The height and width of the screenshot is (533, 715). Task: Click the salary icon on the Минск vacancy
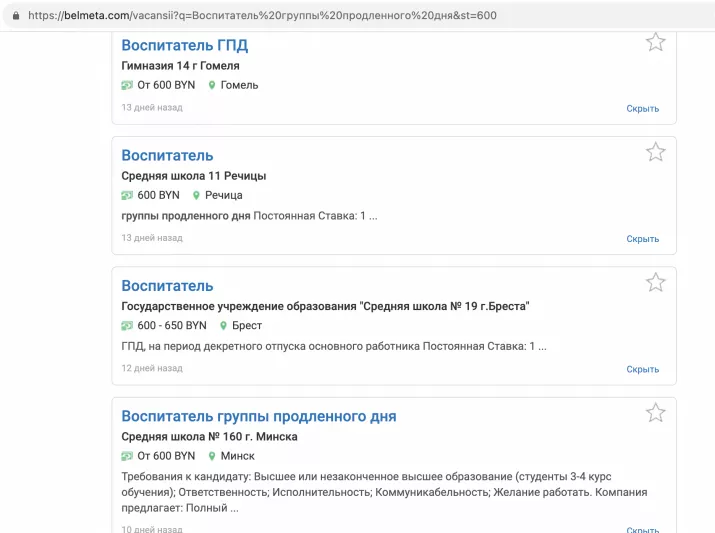tap(127, 456)
